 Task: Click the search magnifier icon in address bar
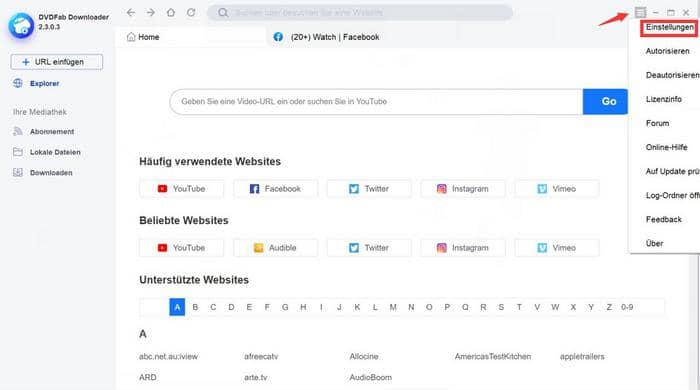223,12
